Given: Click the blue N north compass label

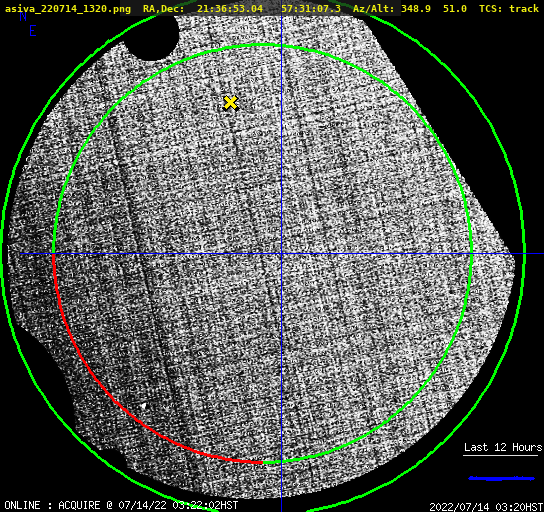Looking at the screenshot, I should (23, 16).
